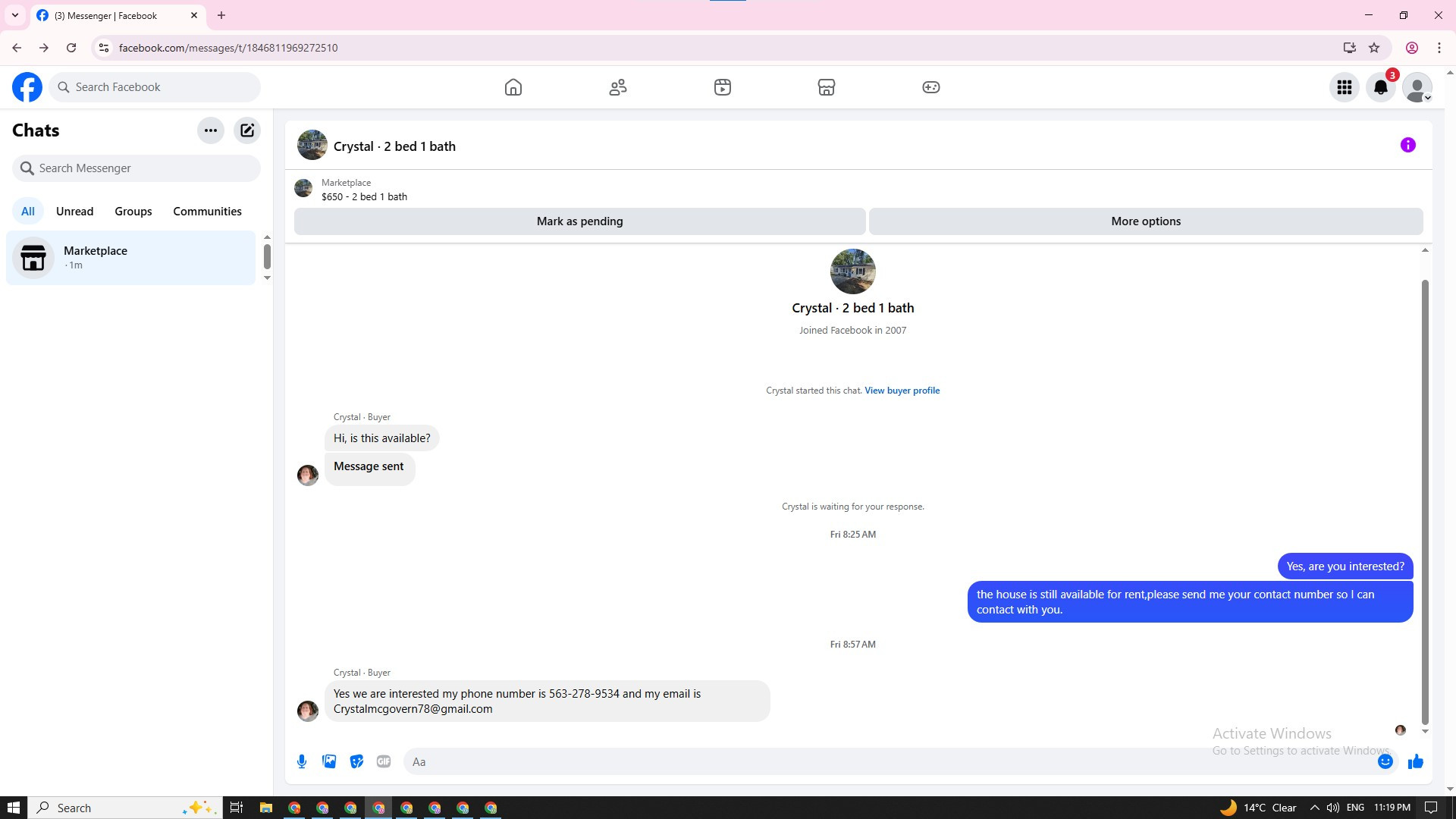Open the Marketplace storefront icon in navigation
The height and width of the screenshot is (819, 1456).
827,87
